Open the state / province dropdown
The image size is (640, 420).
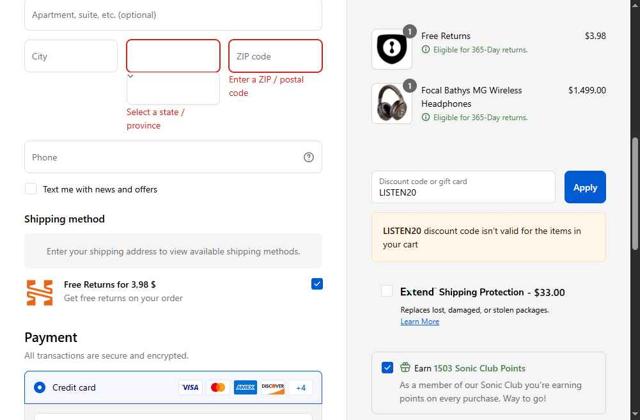tap(173, 56)
